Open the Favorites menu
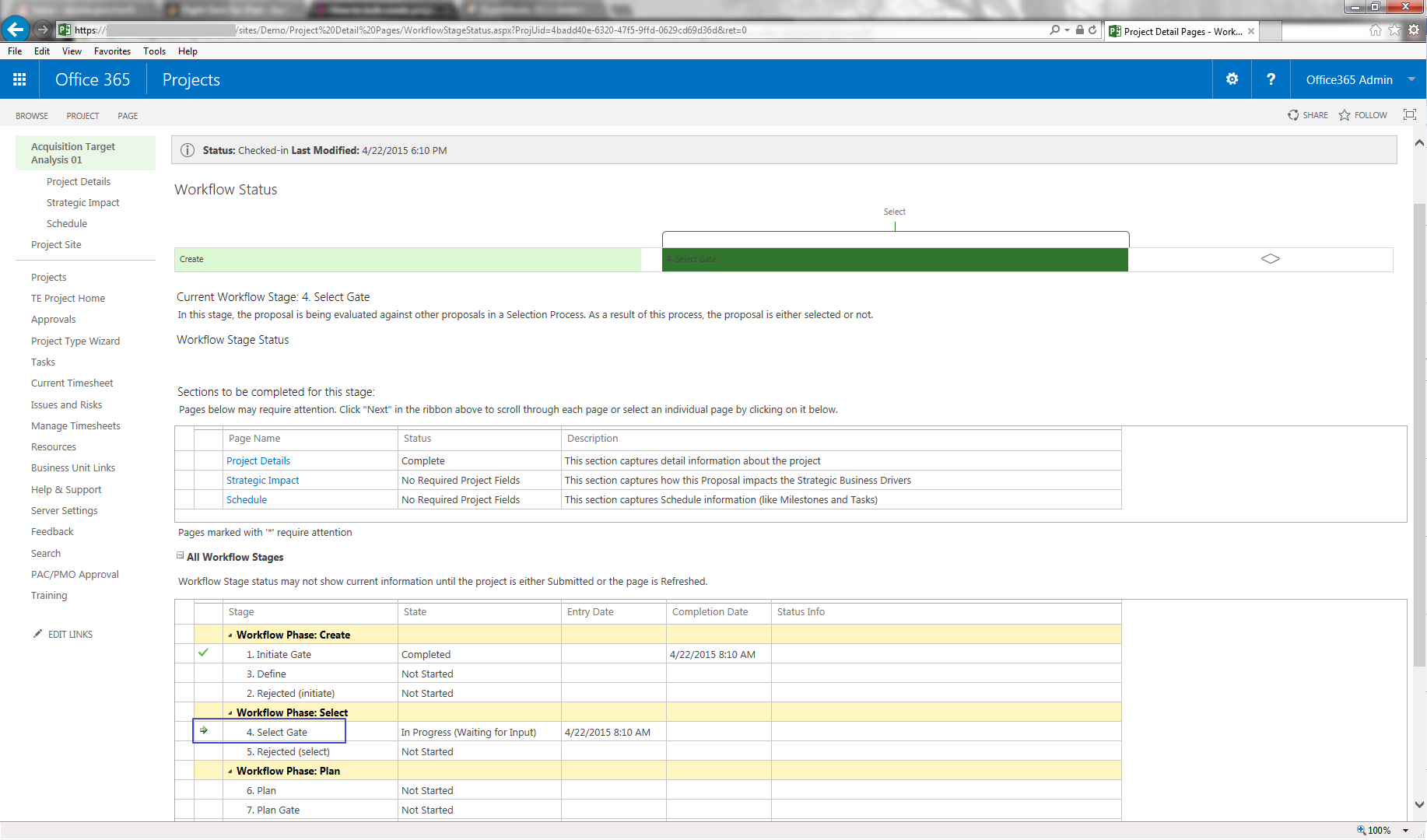1427x840 pixels. [112, 51]
